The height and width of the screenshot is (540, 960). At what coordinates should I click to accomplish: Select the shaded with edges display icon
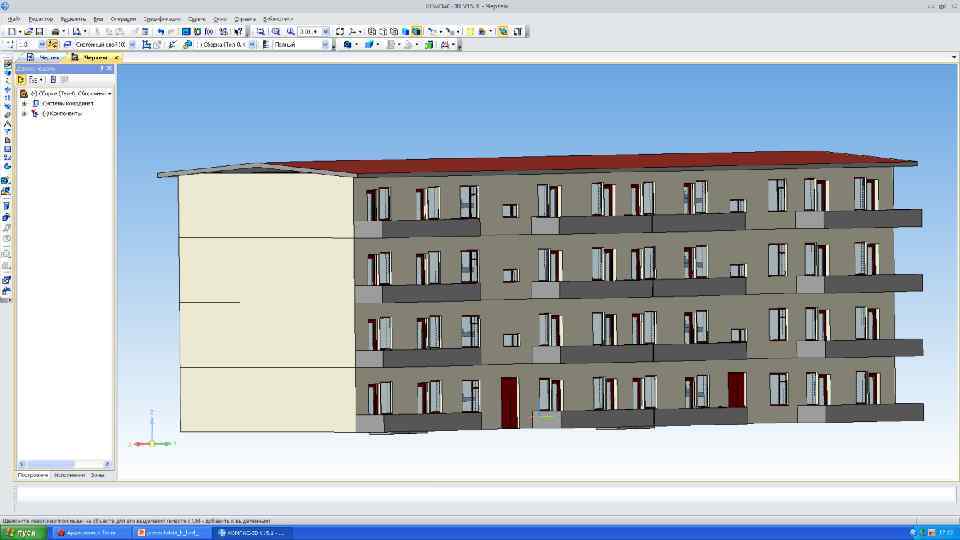416,31
